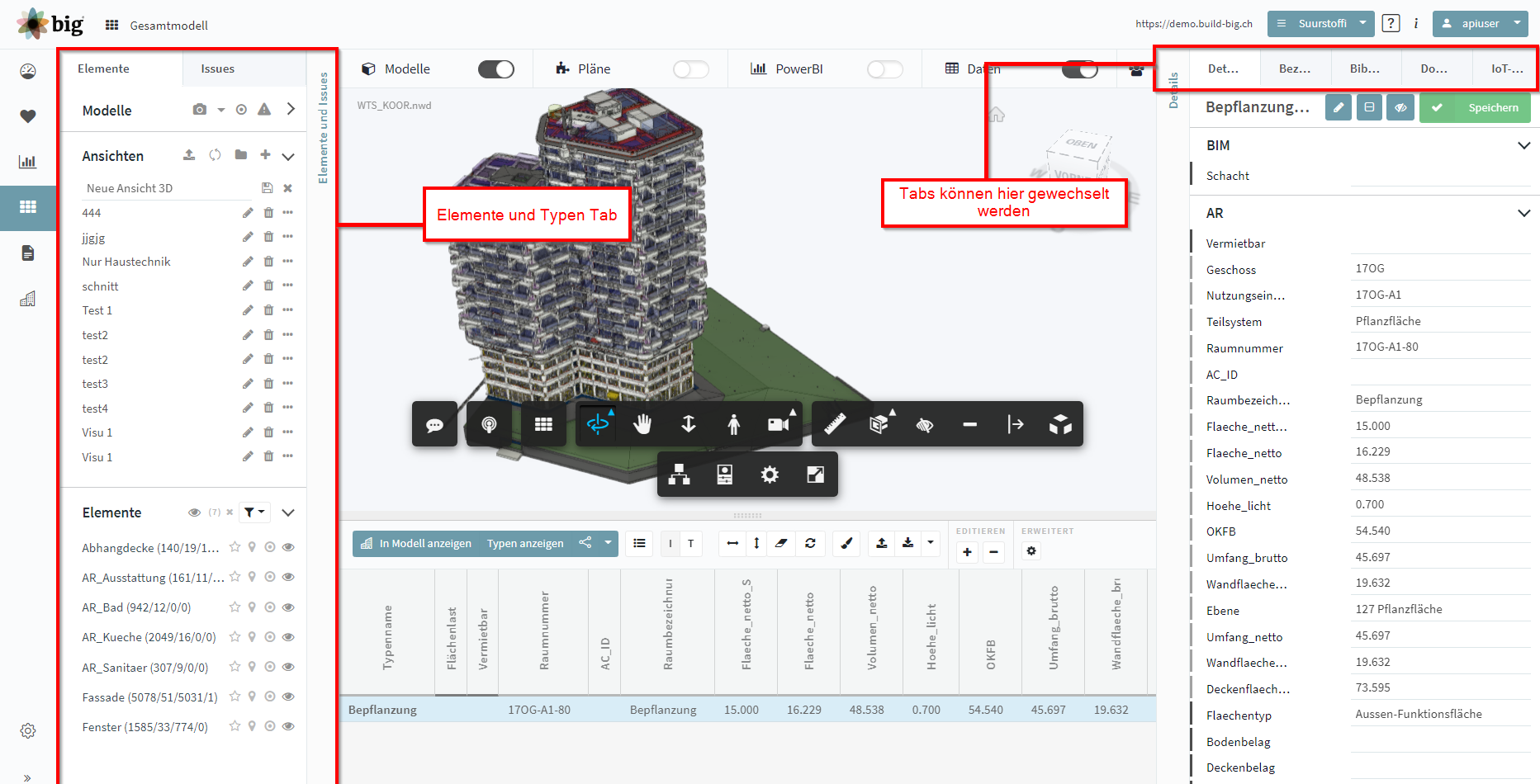
Task: Open the model structure tree icon
Action: 679,475
